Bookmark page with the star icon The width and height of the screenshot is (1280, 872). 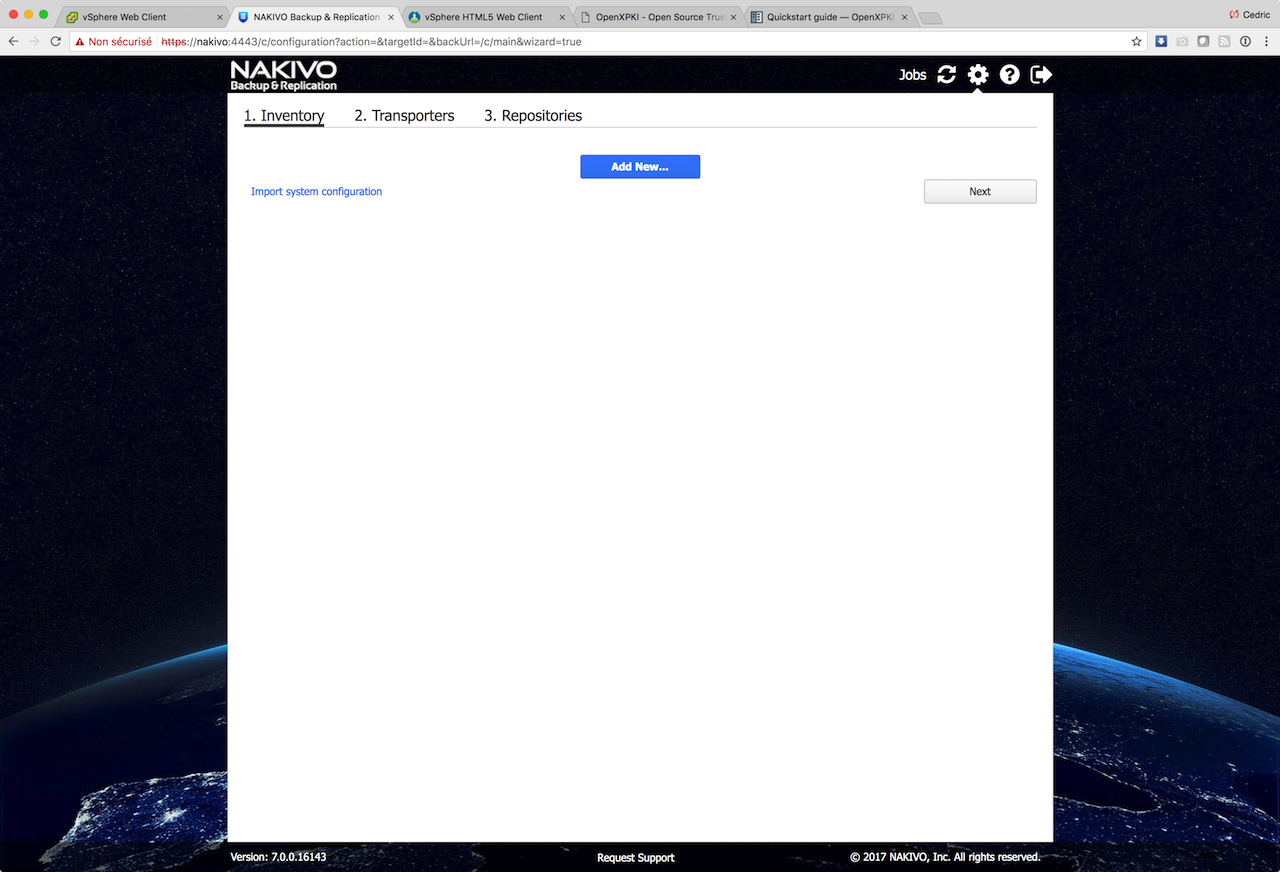point(1136,42)
